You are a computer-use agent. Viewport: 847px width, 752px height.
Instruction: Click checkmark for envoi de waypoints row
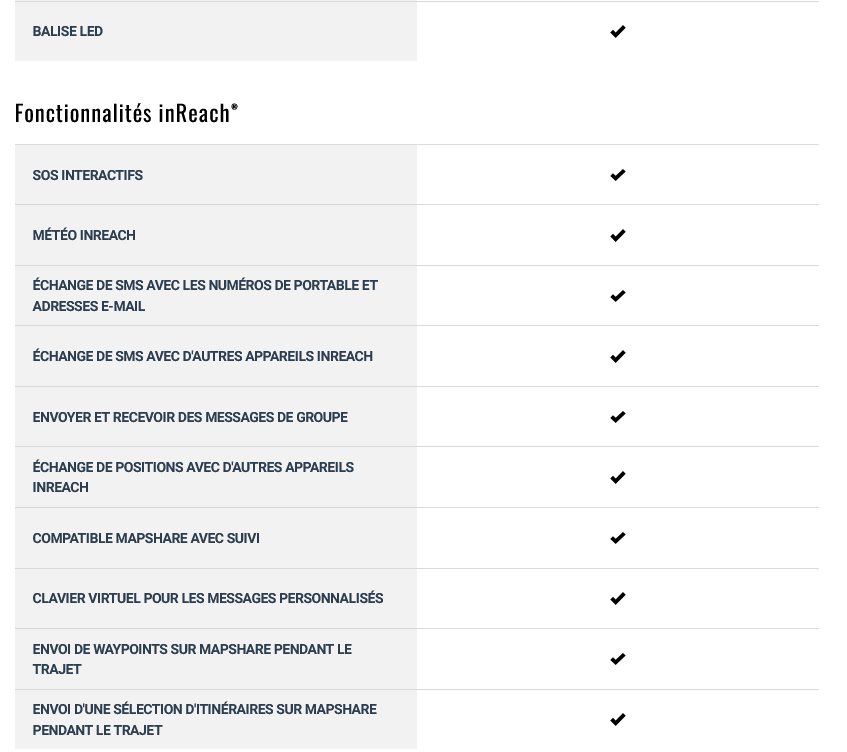pyautogui.click(x=617, y=659)
